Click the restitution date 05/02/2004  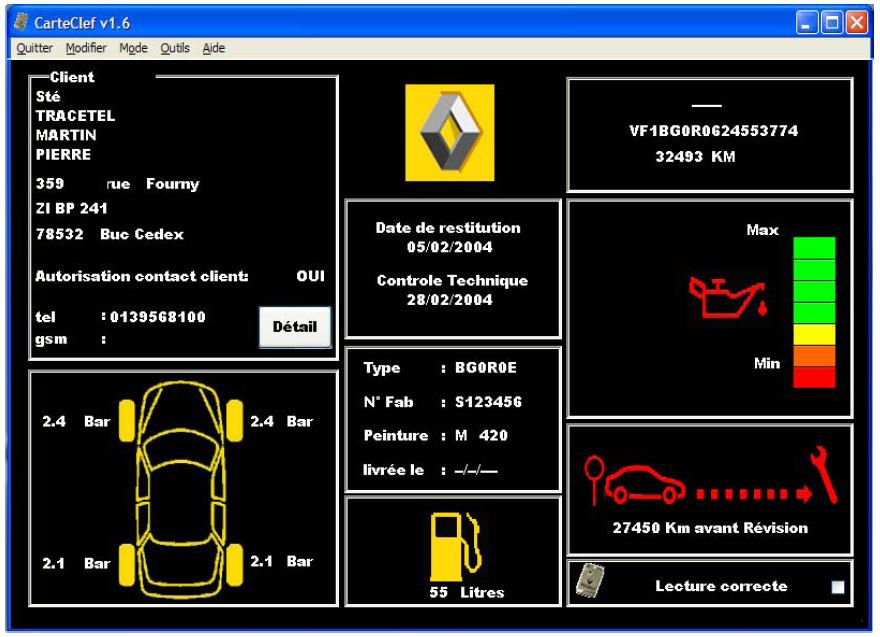tap(450, 247)
